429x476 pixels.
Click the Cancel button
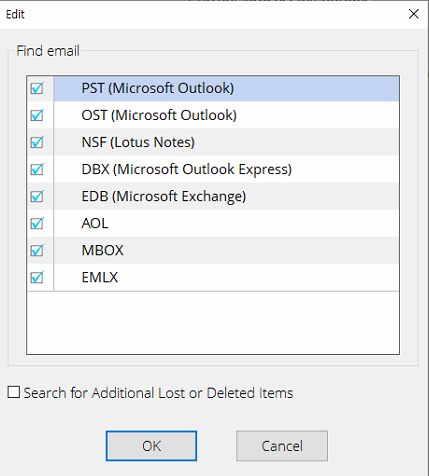(282, 446)
